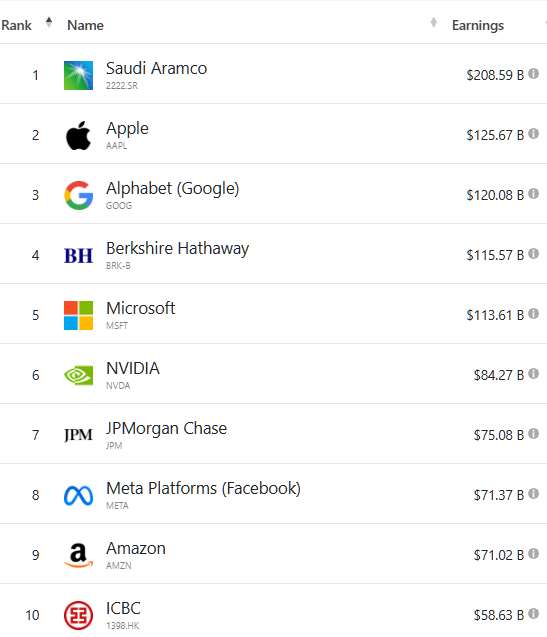Click the Earnings column header
Viewport: 547px width, 637px height.
coord(478,25)
